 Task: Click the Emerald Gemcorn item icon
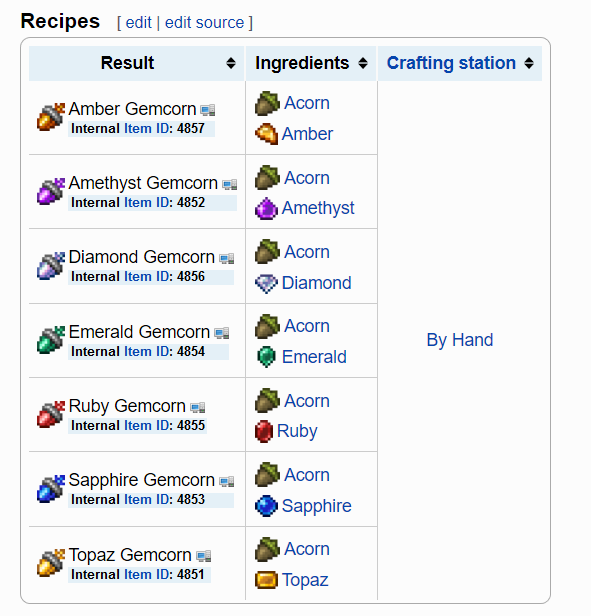[51, 340]
